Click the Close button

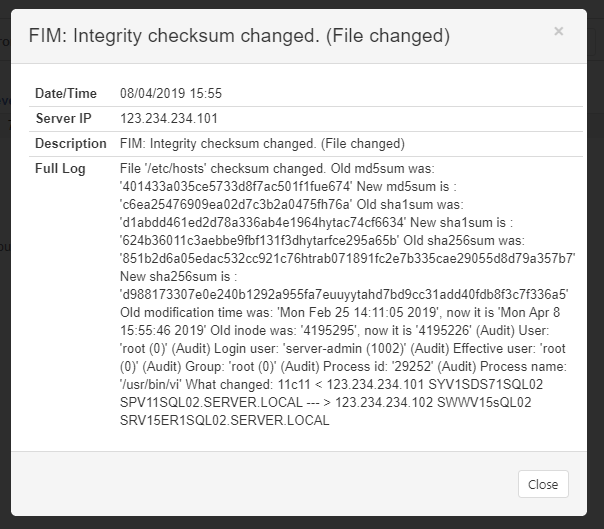click(543, 484)
